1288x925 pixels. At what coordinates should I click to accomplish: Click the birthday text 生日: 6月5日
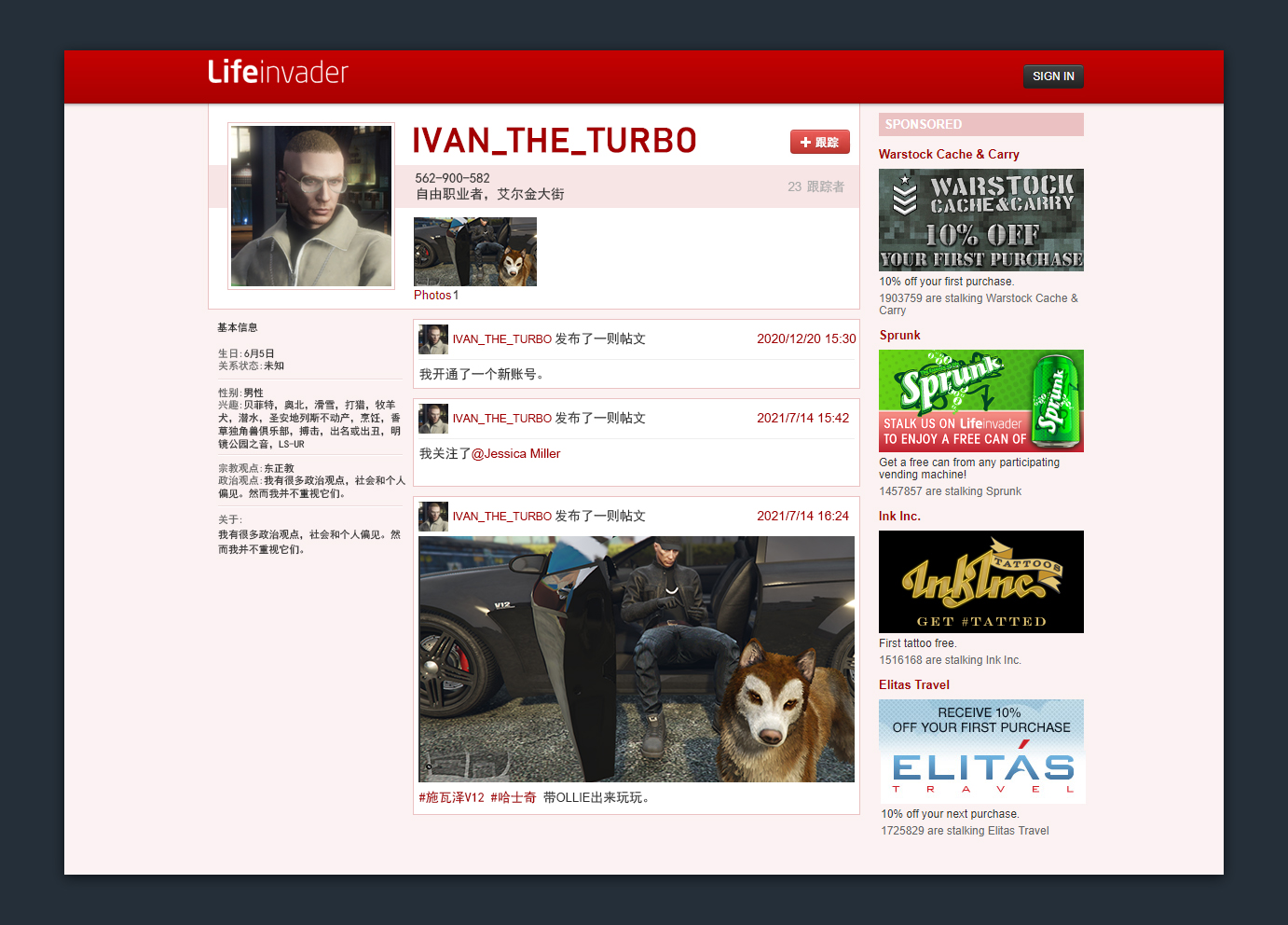[x=246, y=354]
